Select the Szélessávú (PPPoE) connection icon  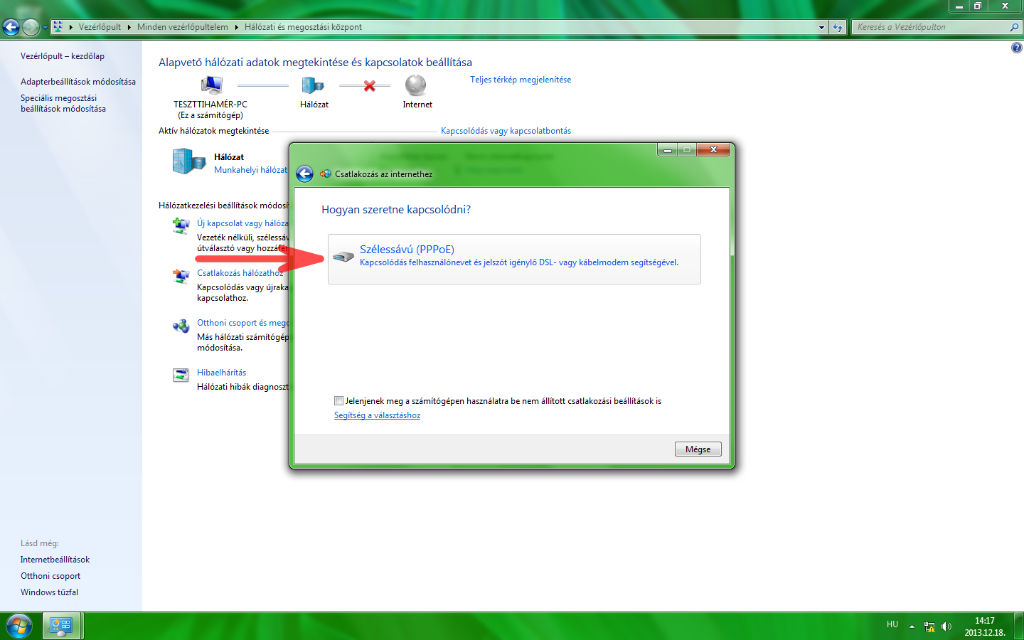pyautogui.click(x=344, y=255)
